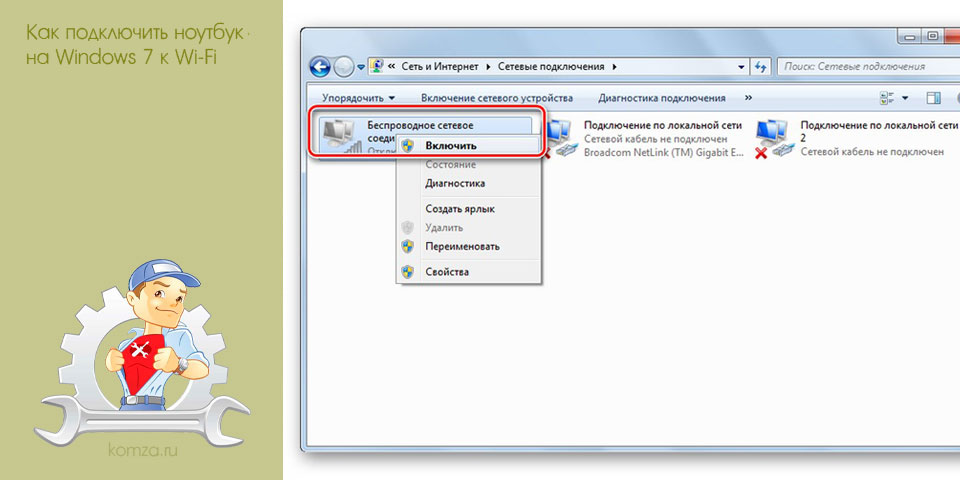Choose 'Создать ярлык' in context menu
This screenshot has height=480, width=960.
(469, 209)
